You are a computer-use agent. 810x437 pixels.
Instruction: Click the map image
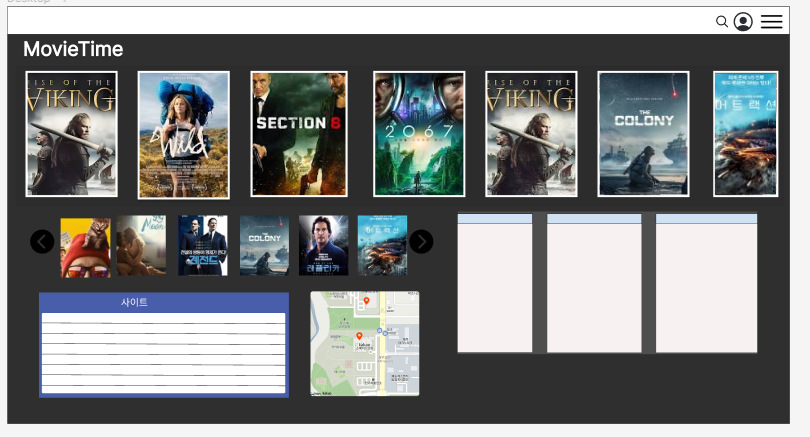tap(365, 344)
